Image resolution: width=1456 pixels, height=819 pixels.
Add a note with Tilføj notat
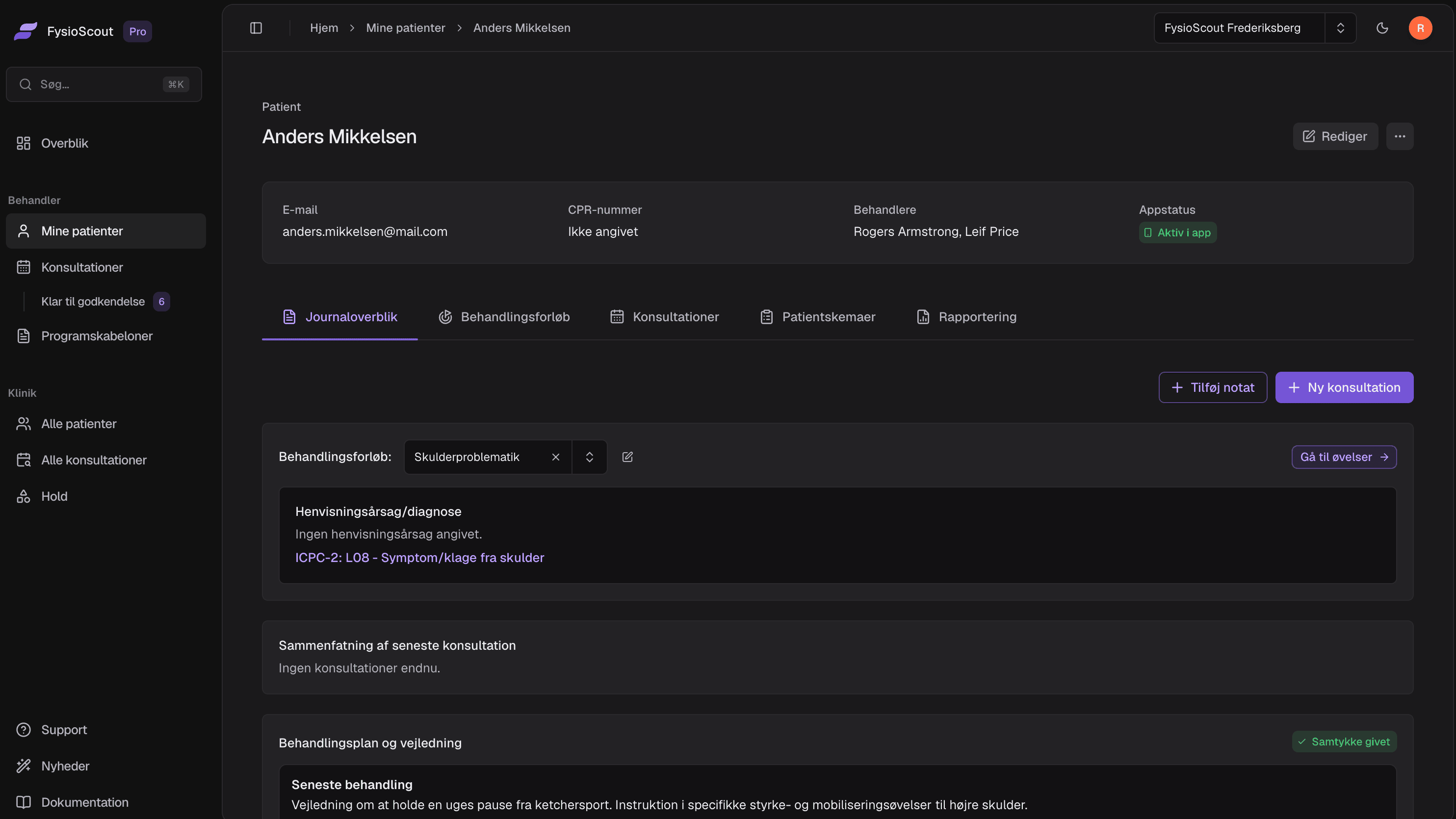[1212, 387]
